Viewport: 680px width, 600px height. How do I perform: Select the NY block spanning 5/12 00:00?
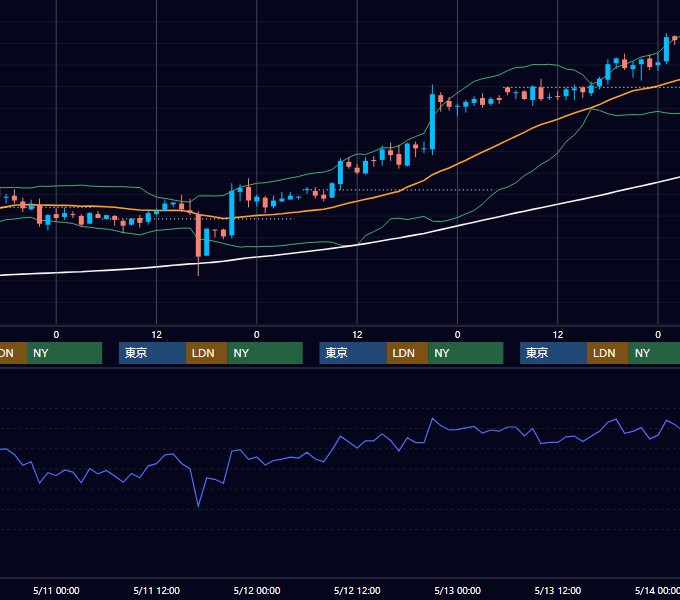[x=265, y=353]
